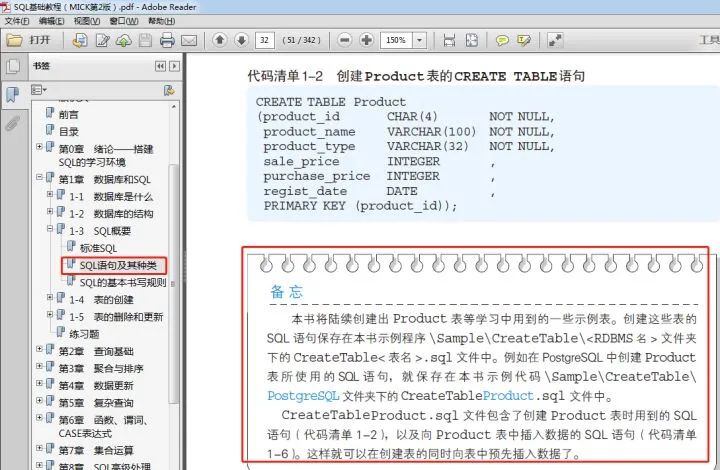Expand 第2章 查询基础 bookmark
This screenshot has height=470, width=720.
pos(39,349)
